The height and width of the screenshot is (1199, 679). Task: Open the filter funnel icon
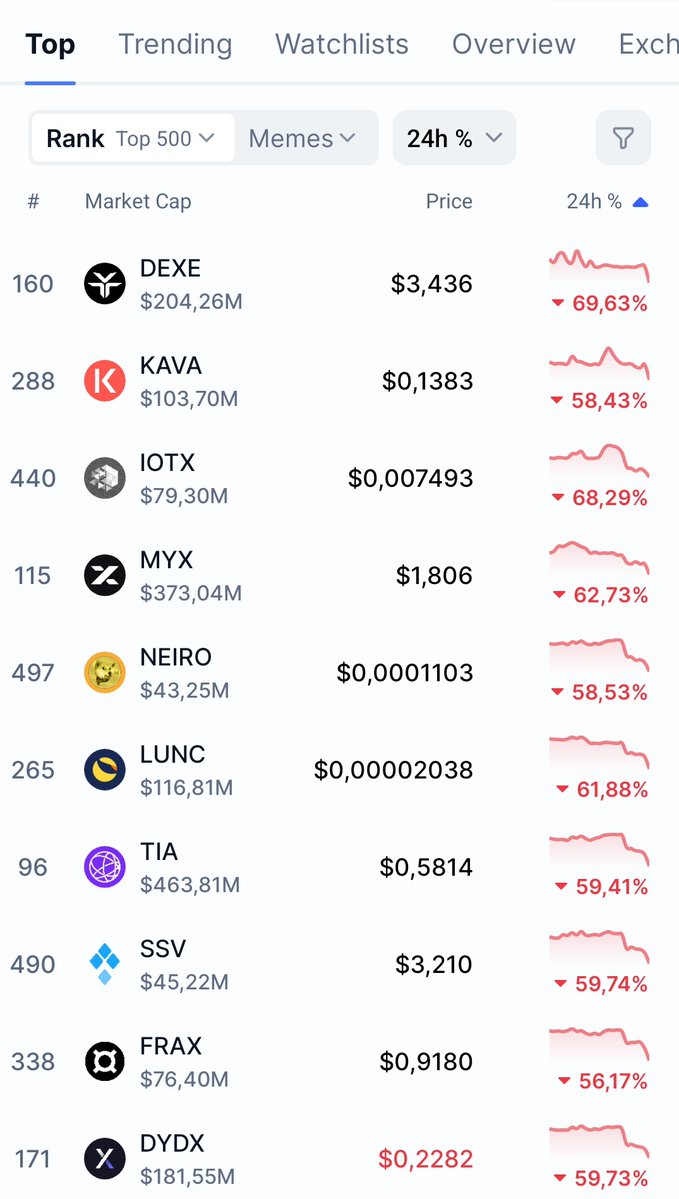(623, 138)
